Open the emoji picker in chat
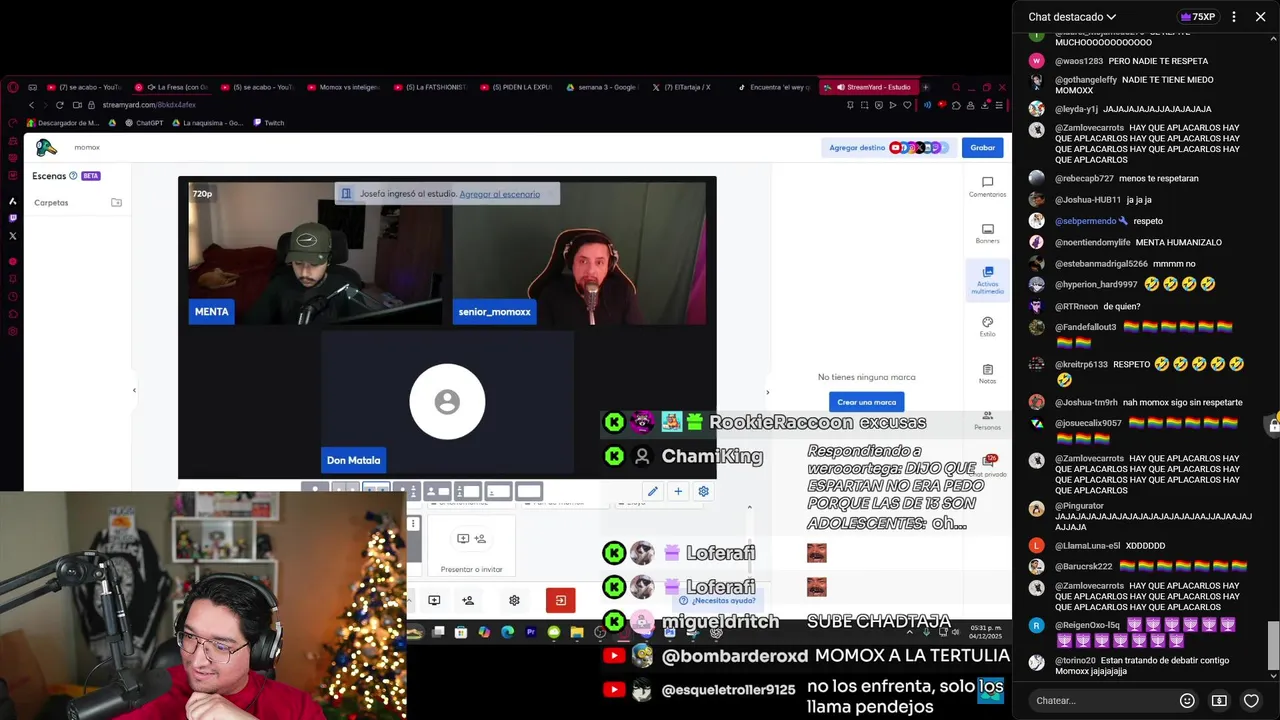Screen dimensions: 1280x720 tap(1187, 701)
